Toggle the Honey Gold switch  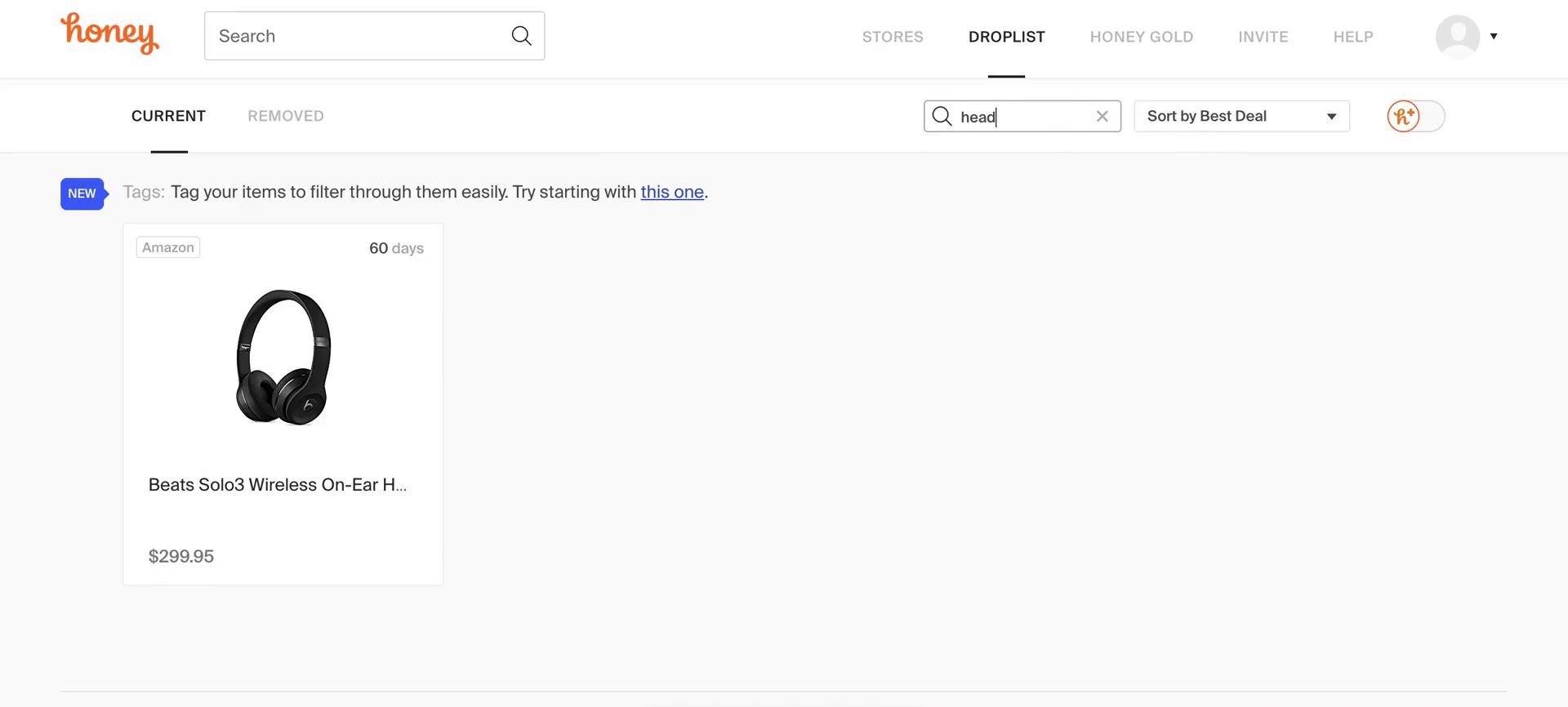coord(1415,116)
